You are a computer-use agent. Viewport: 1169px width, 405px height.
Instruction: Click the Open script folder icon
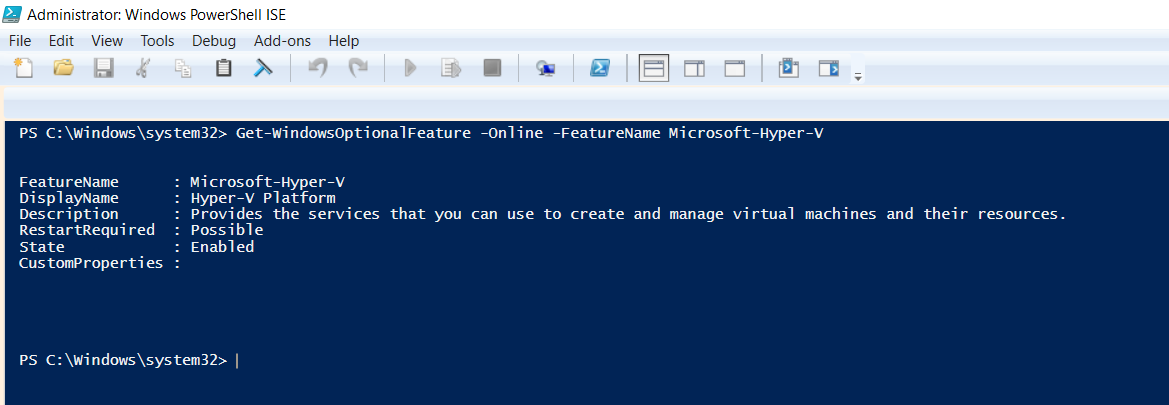point(64,69)
